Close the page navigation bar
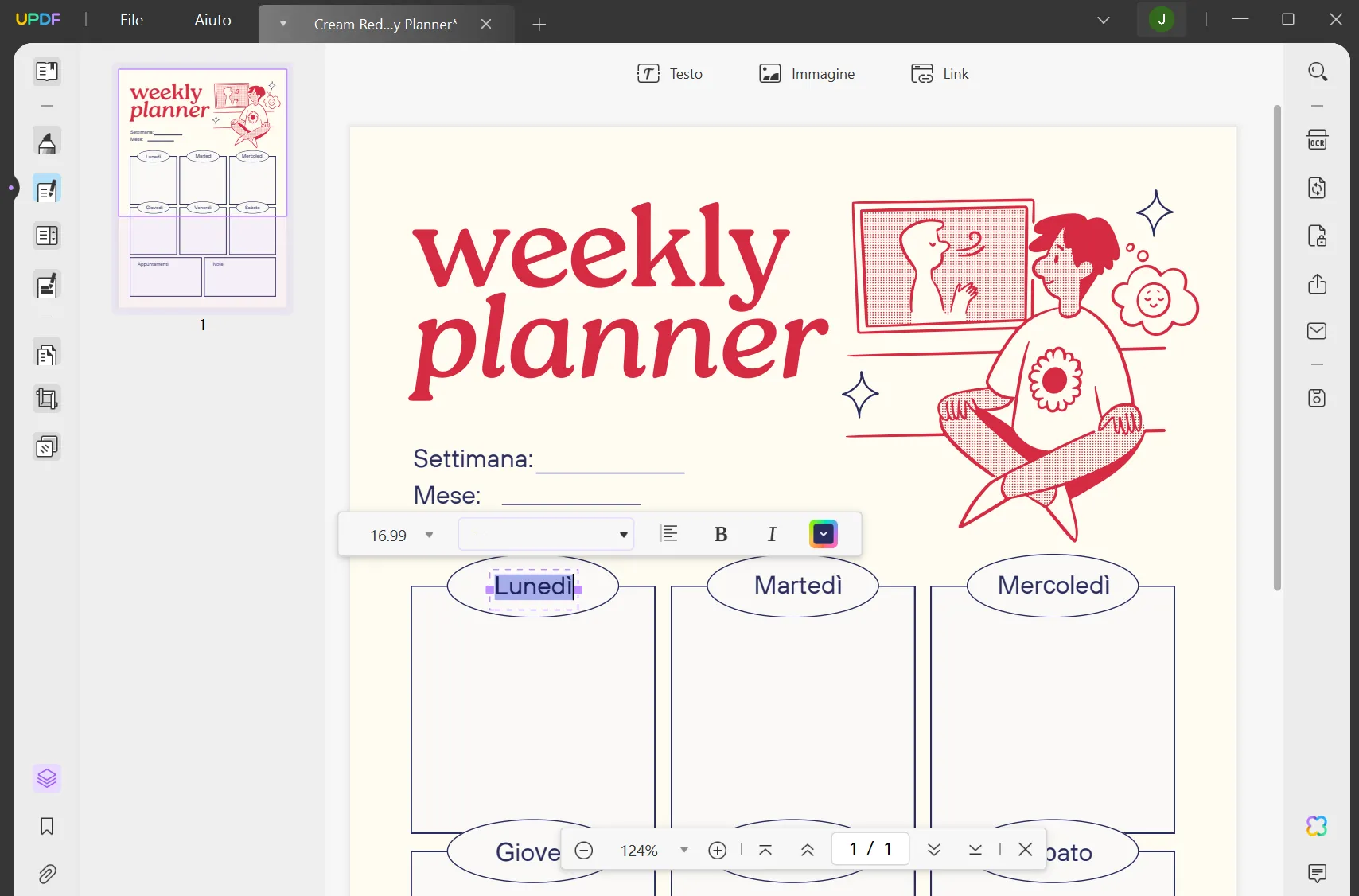The width and height of the screenshot is (1359, 896). [1026, 849]
